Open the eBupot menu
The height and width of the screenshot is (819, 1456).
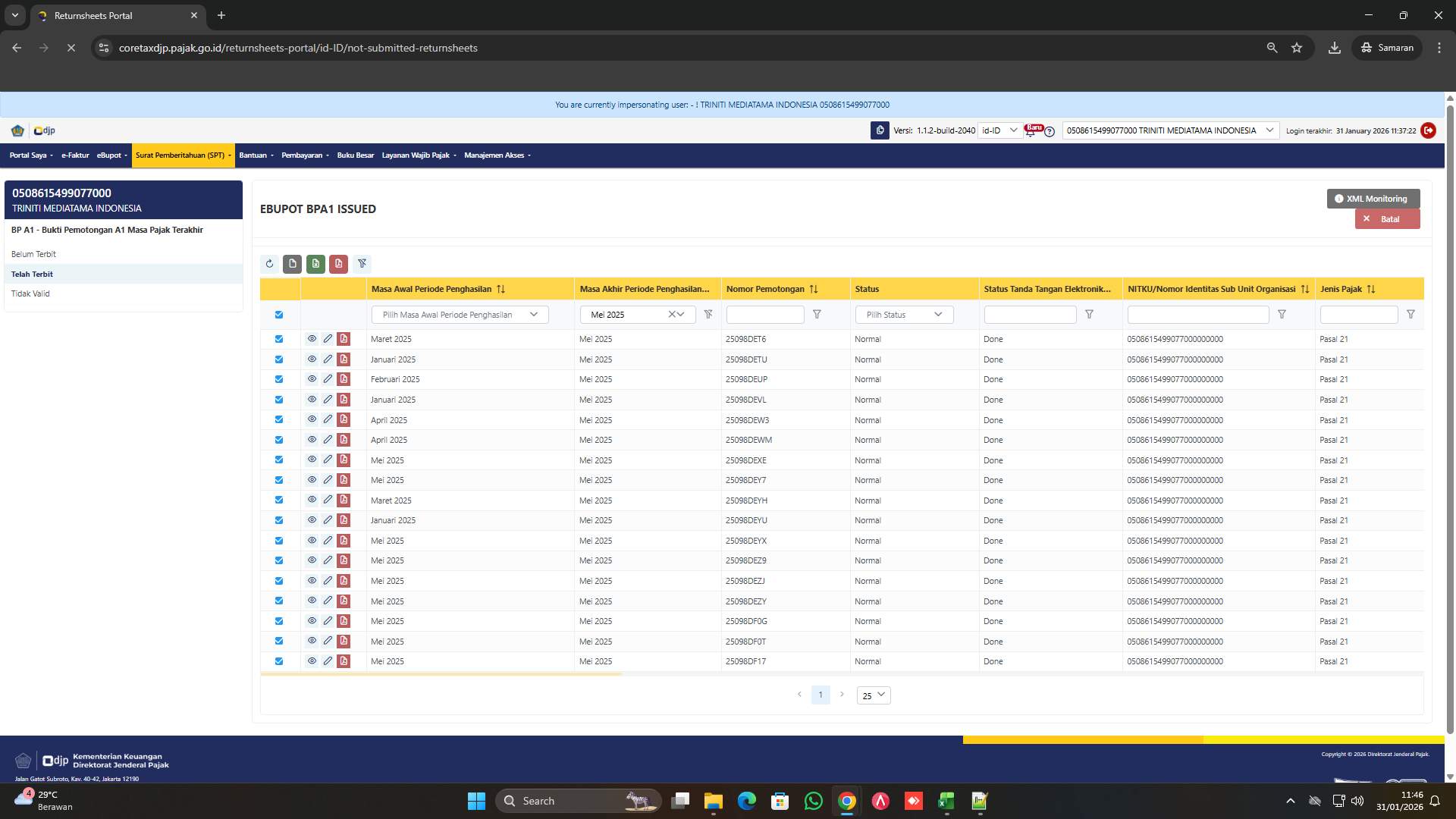[111, 155]
